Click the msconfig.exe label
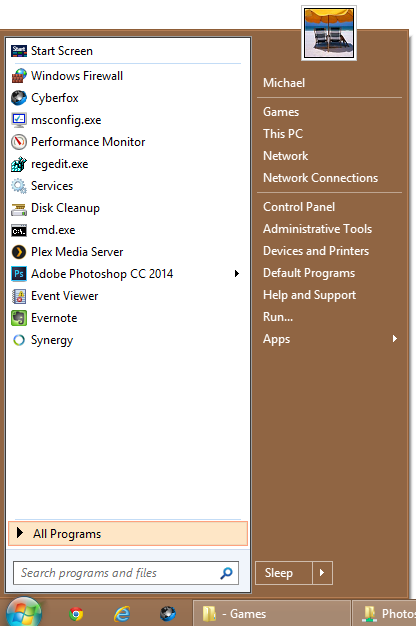This screenshot has height=626, width=416. [x=66, y=120]
